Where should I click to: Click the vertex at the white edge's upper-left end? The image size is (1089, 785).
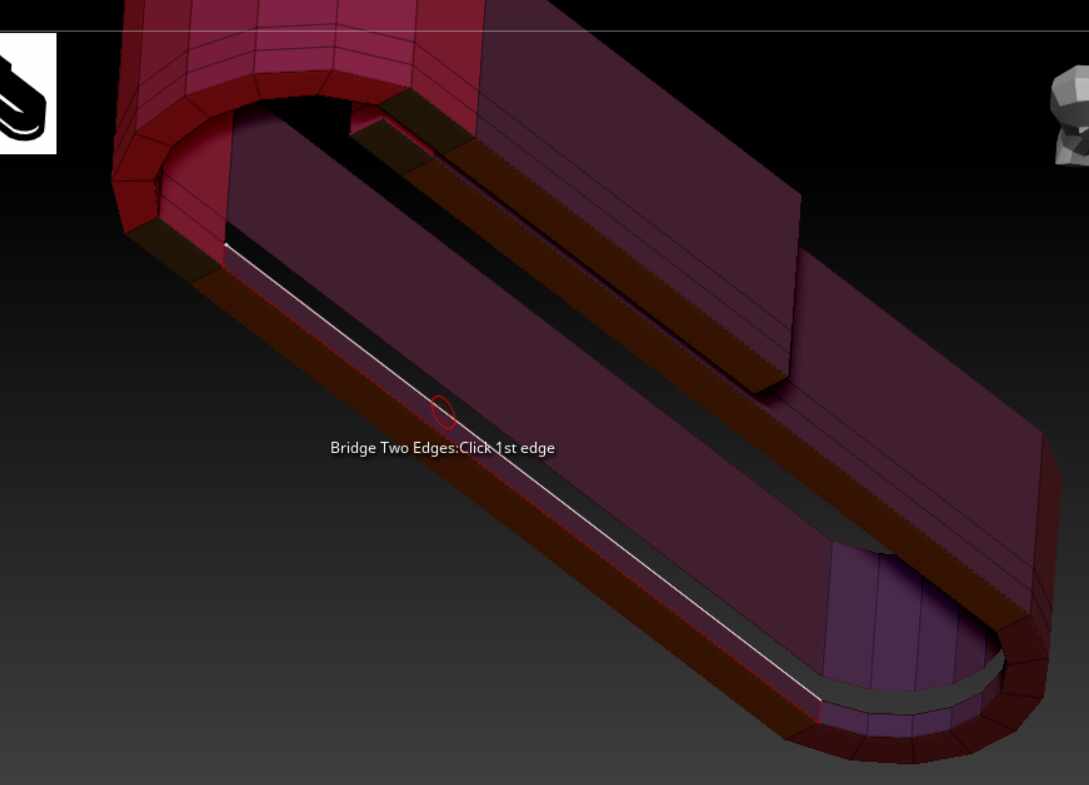point(226,245)
